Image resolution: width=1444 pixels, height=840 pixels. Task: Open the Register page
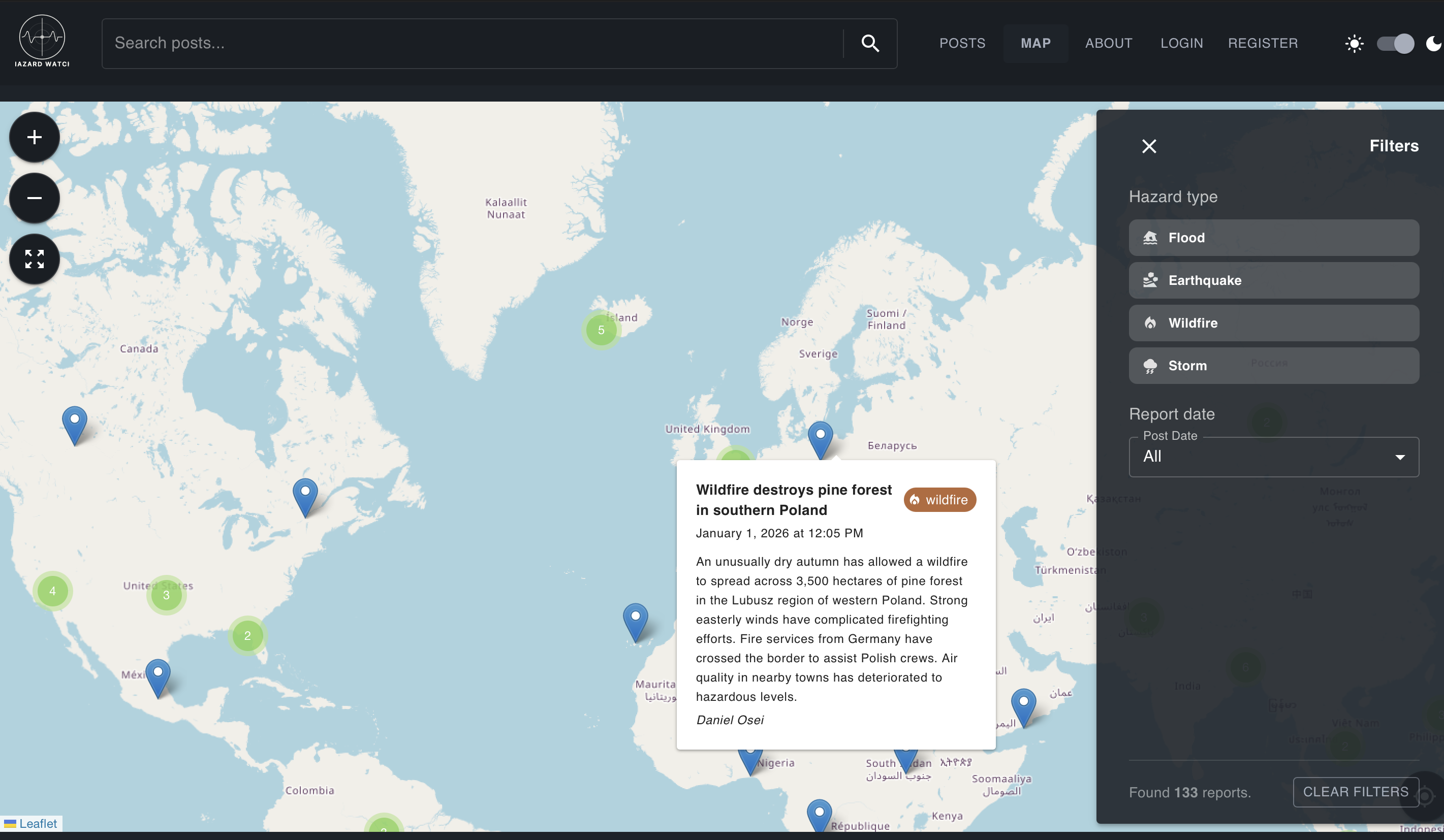[x=1262, y=44]
